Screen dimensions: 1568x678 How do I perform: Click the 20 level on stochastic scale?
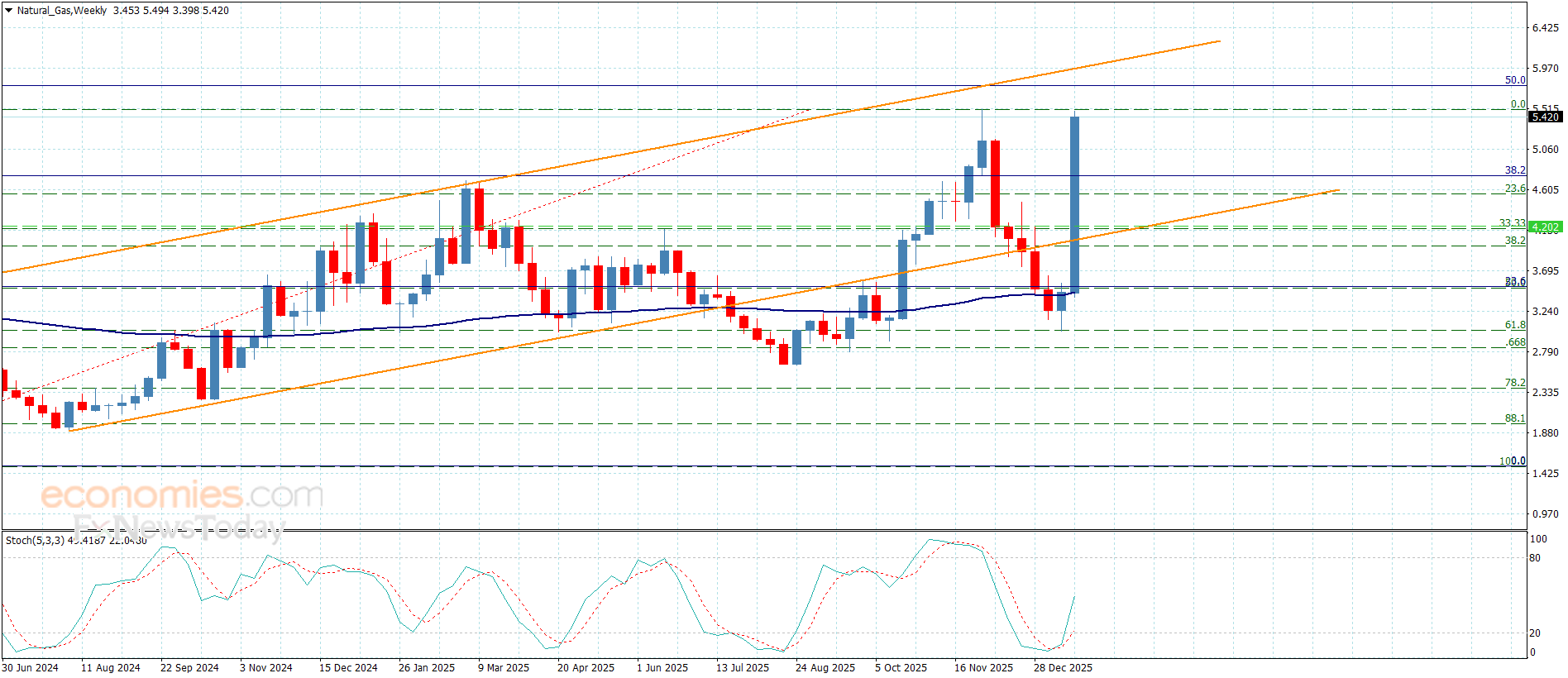click(1535, 633)
